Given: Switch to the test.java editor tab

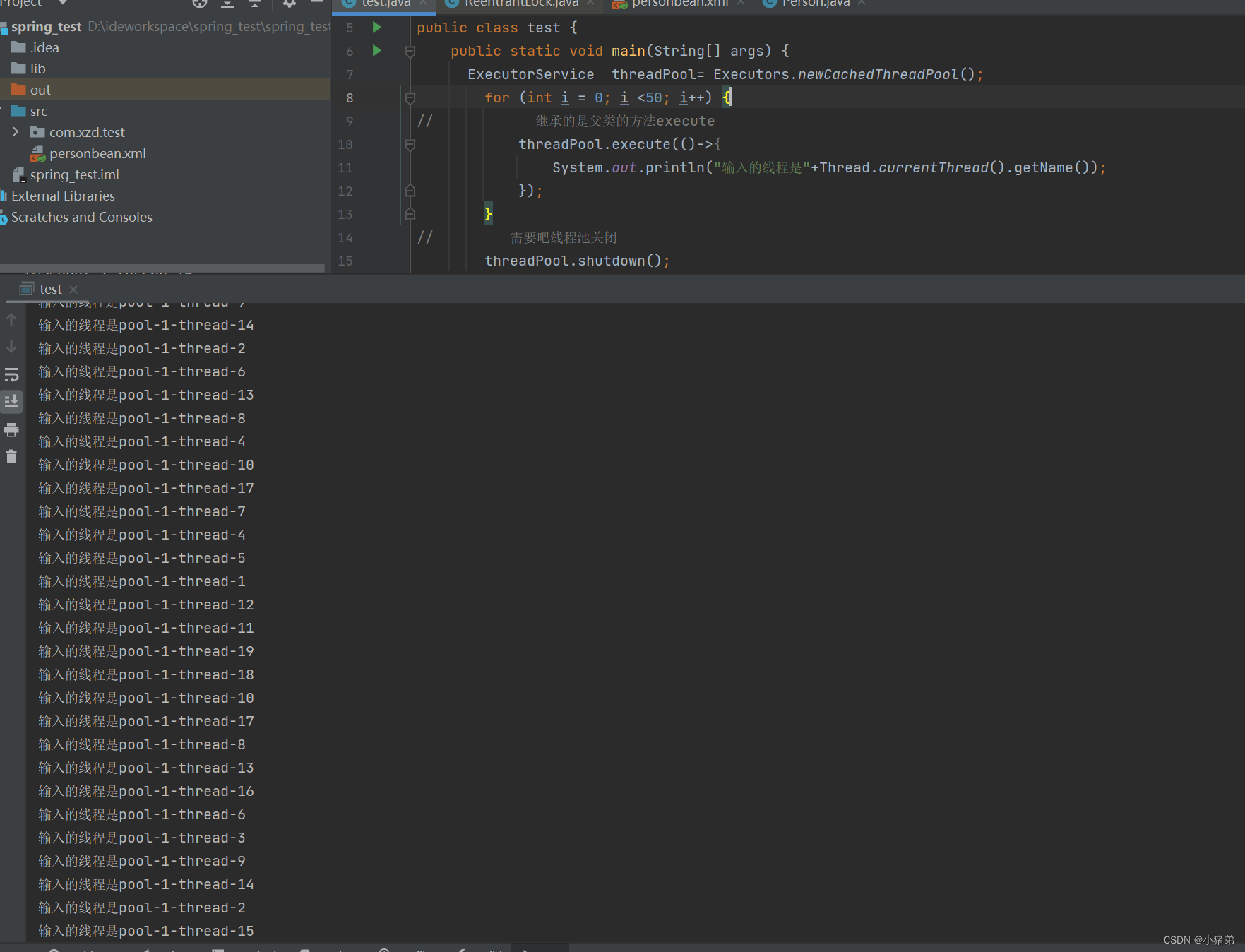Looking at the screenshot, I should point(385,4).
